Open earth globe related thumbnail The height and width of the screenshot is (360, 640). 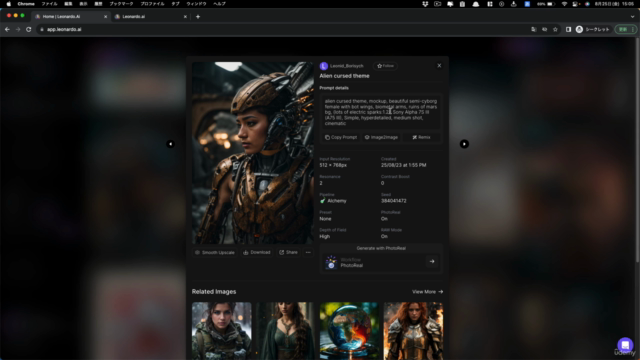coord(349,331)
